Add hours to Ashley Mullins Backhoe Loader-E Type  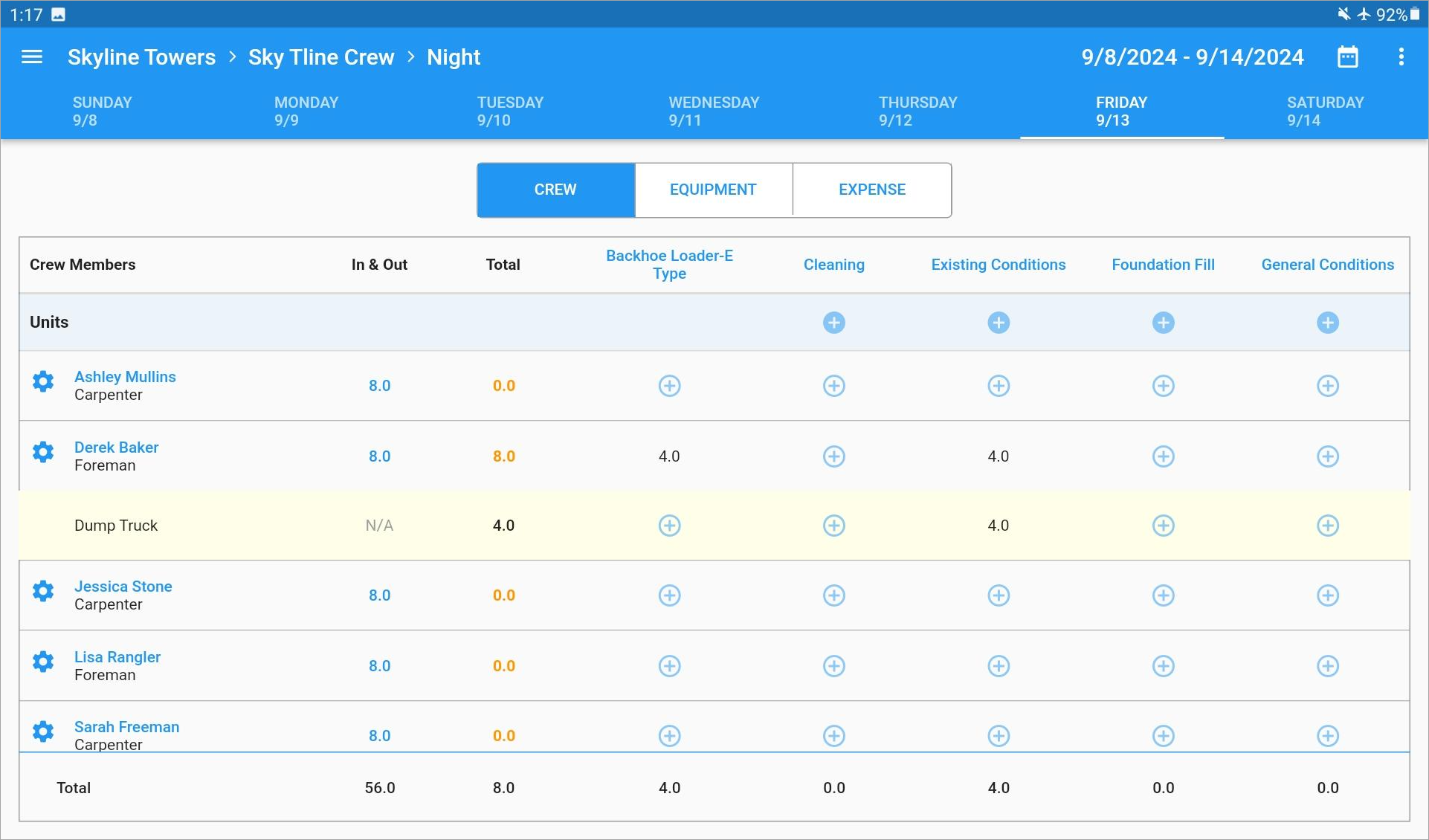coord(669,386)
